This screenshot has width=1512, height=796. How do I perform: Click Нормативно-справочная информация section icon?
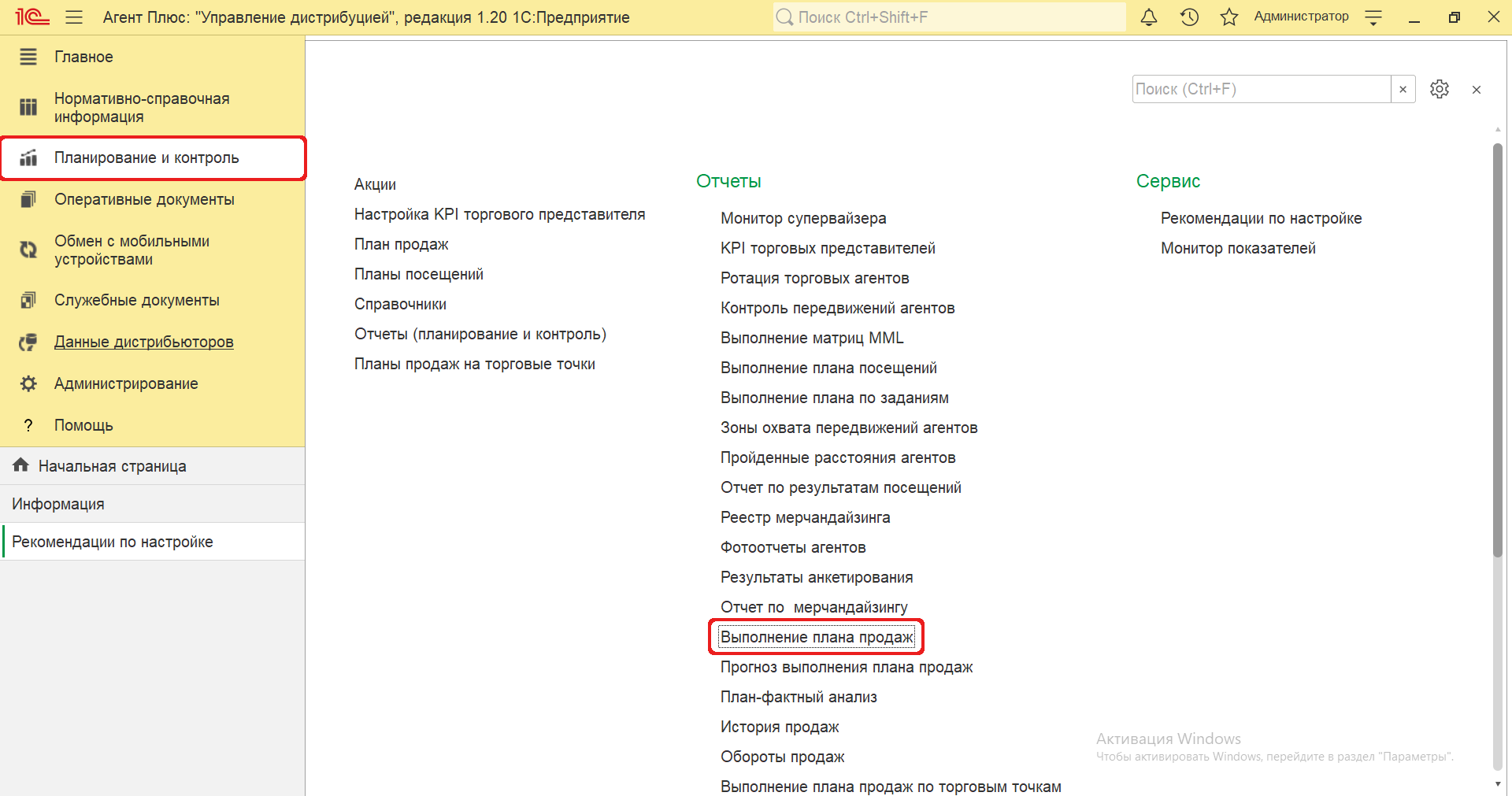(28, 107)
